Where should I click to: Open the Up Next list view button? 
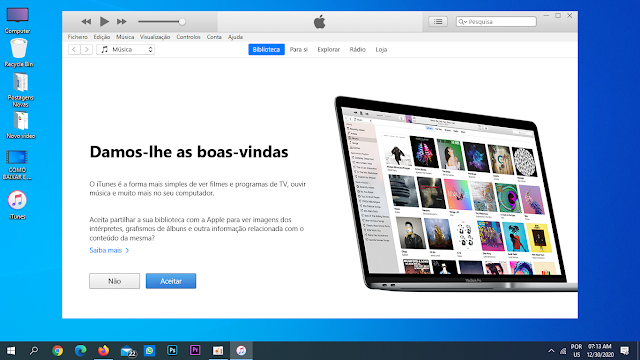(x=438, y=22)
